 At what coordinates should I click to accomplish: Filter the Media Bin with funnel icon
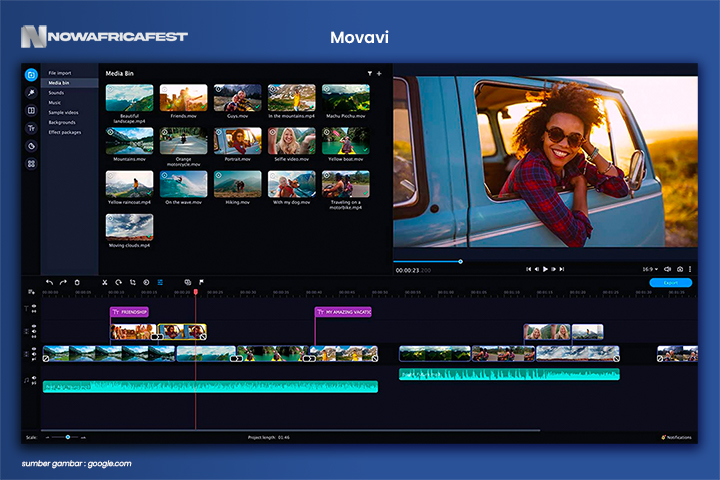click(370, 73)
